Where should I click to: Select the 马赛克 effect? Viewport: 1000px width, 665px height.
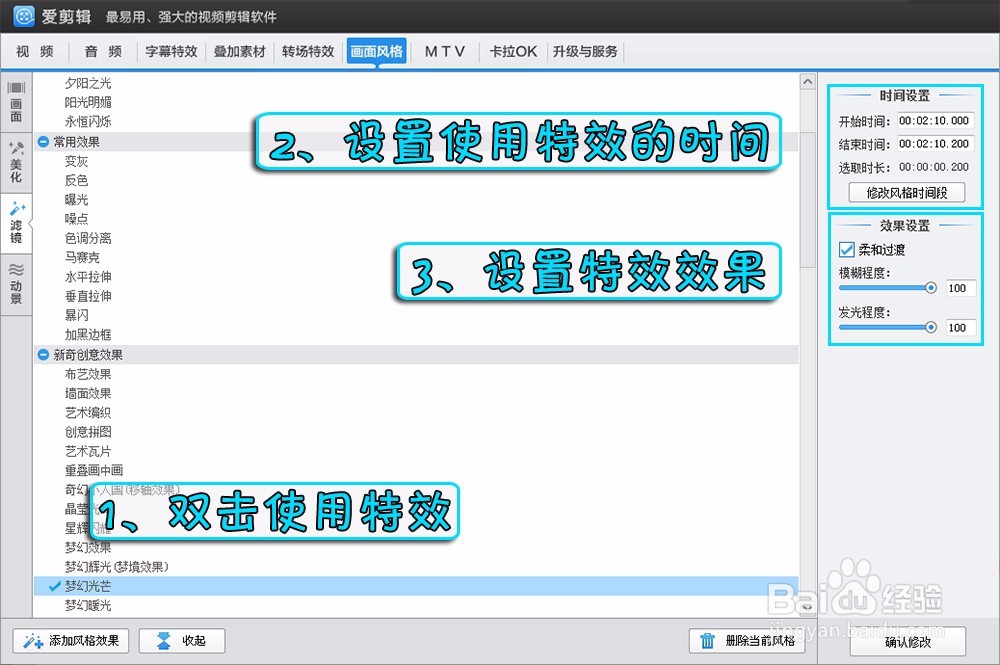pos(82,258)
